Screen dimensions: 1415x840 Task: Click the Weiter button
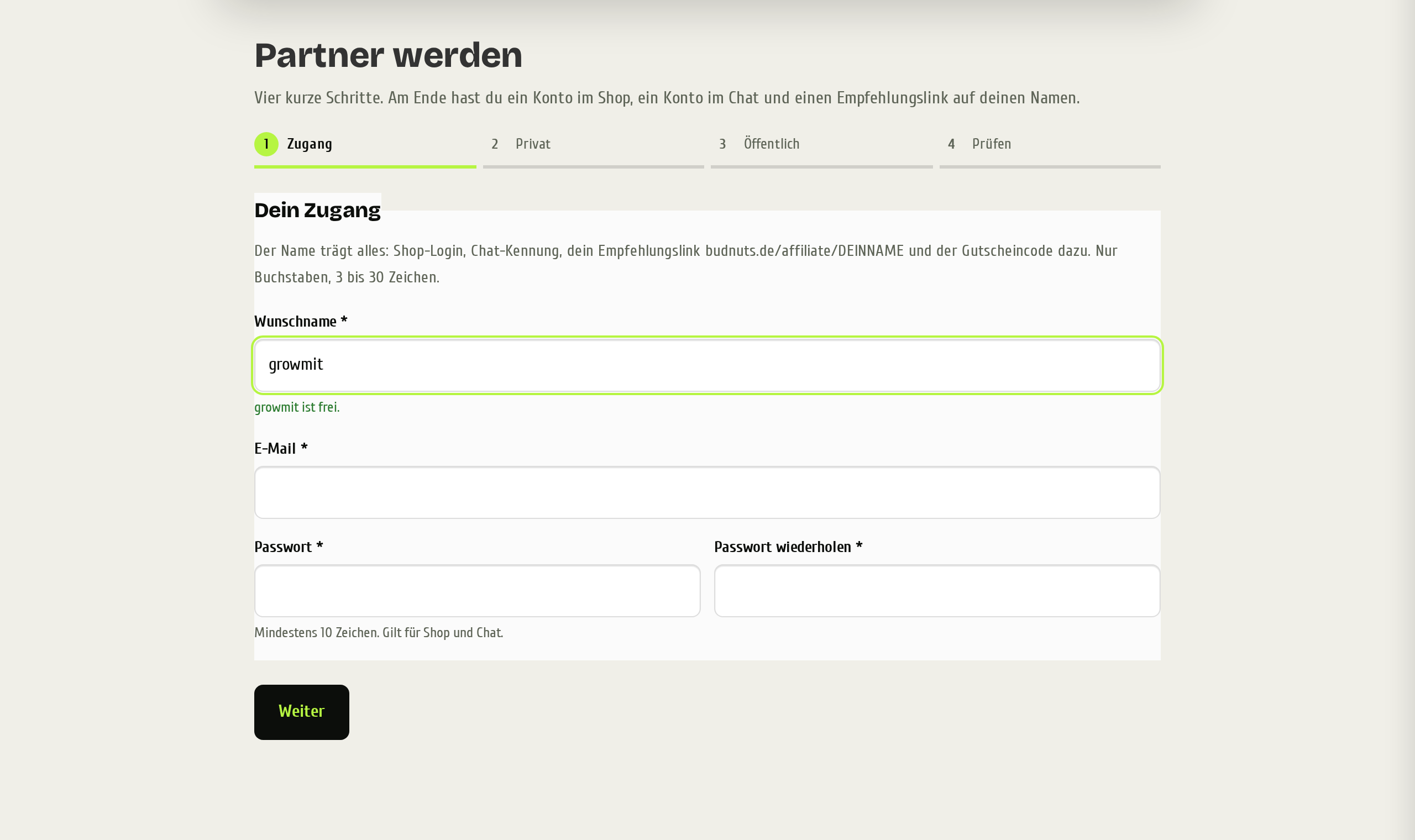302,712
